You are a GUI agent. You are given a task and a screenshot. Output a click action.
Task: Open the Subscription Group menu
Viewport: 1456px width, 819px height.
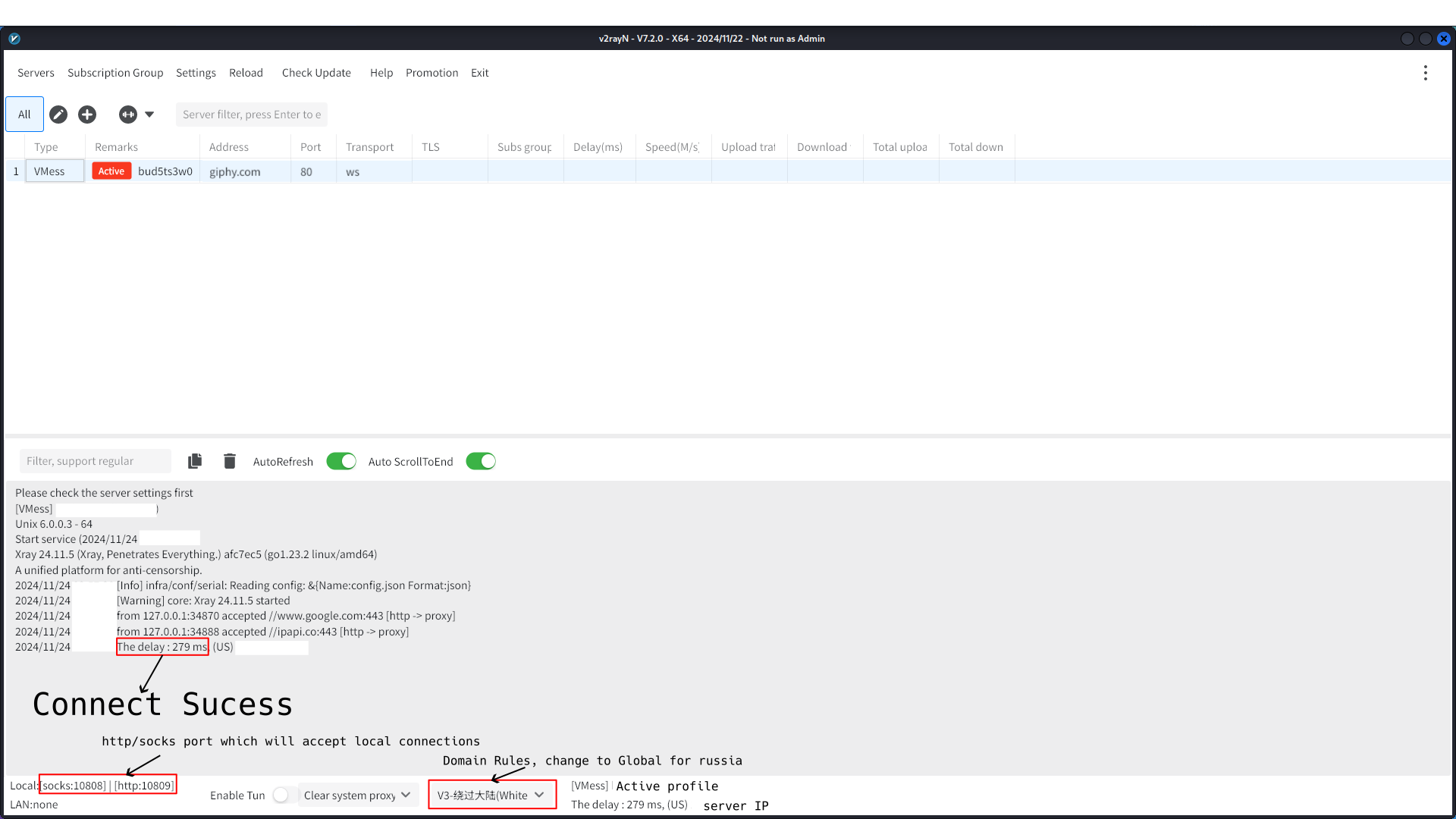(x=115, y=73)
